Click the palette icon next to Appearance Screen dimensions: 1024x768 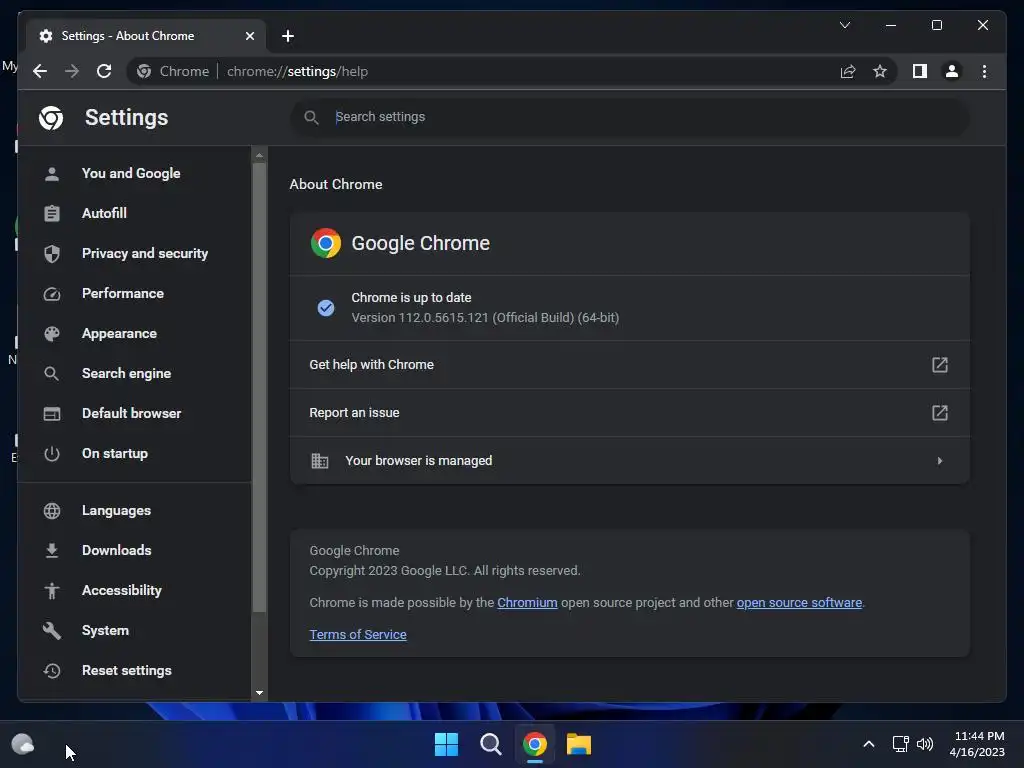(x=52, y=334)
